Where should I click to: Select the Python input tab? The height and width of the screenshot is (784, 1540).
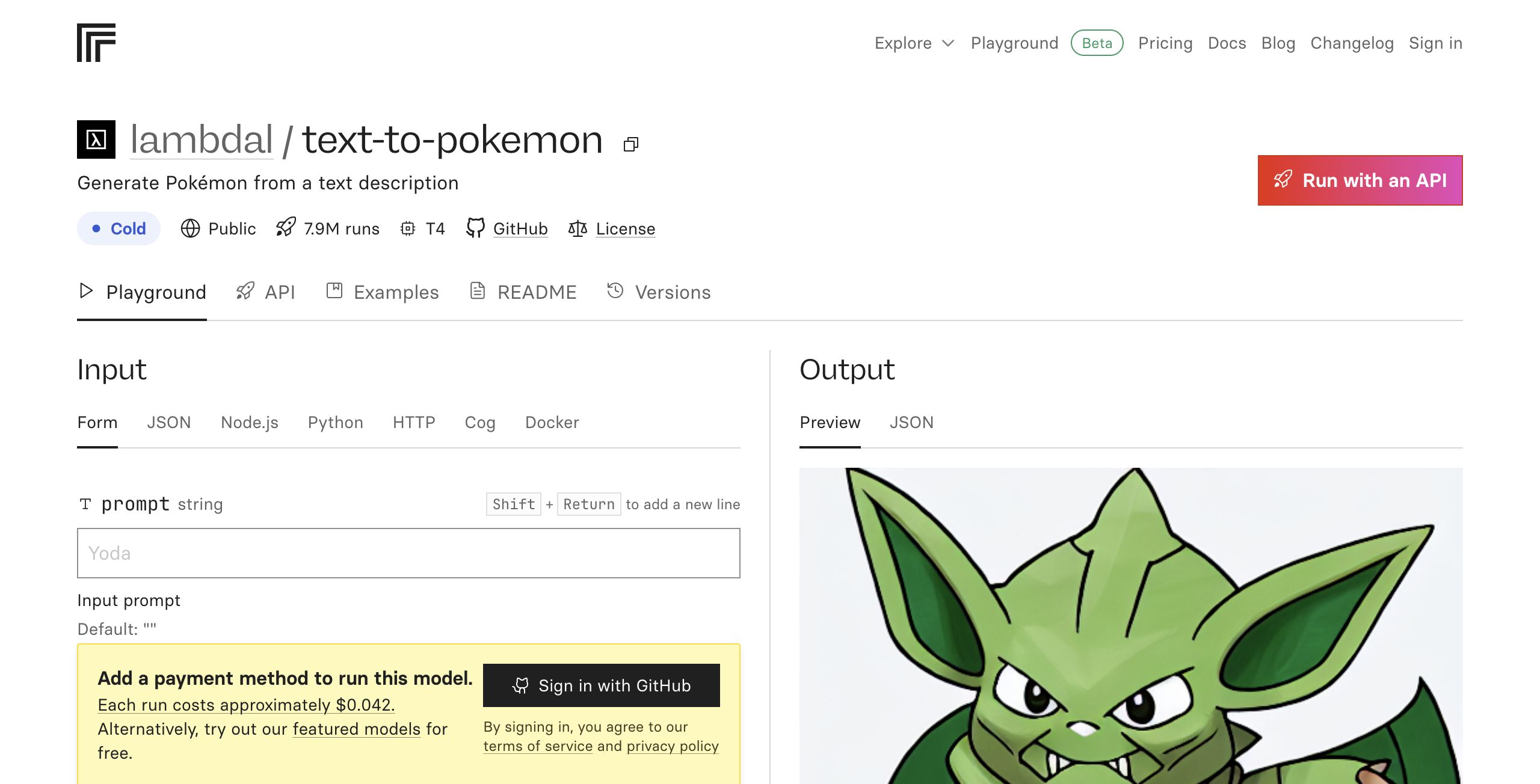coord(336,423)
